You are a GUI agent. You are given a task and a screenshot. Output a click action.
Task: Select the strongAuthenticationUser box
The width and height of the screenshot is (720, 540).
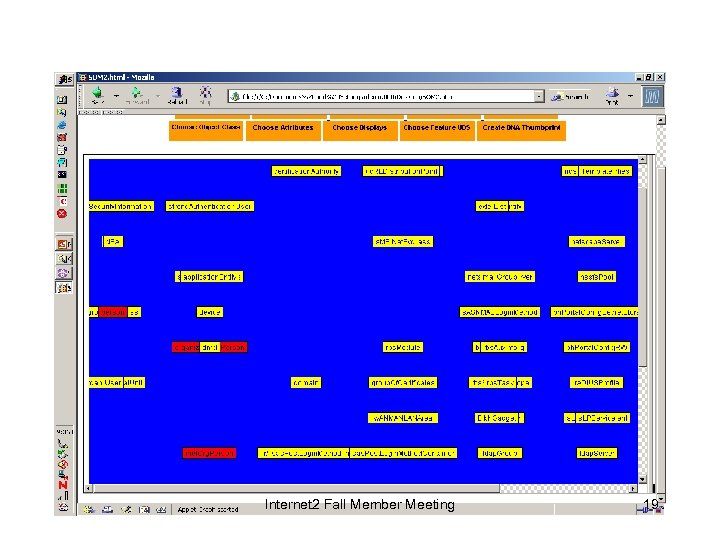tap(210, 206)
